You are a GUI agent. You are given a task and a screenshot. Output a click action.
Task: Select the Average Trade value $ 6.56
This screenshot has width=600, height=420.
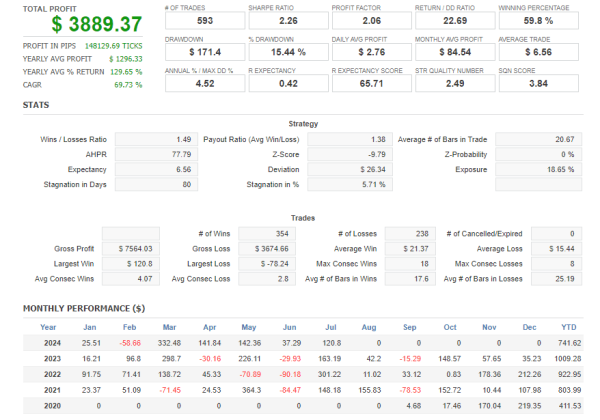tap(538, 52)
